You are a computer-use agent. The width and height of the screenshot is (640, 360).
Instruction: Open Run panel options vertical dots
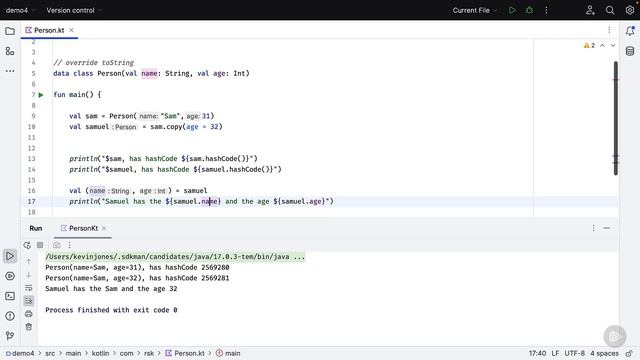[593, 228]
